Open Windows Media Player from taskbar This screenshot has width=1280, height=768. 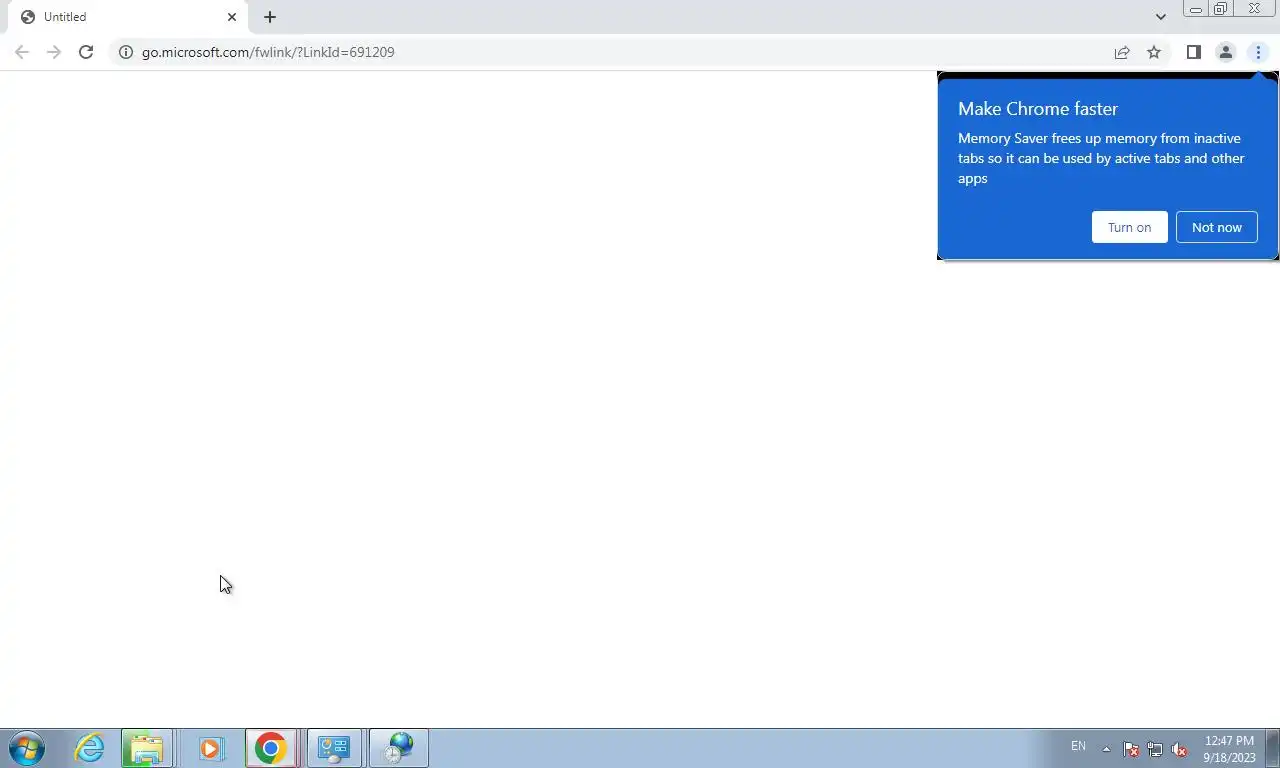210,748
